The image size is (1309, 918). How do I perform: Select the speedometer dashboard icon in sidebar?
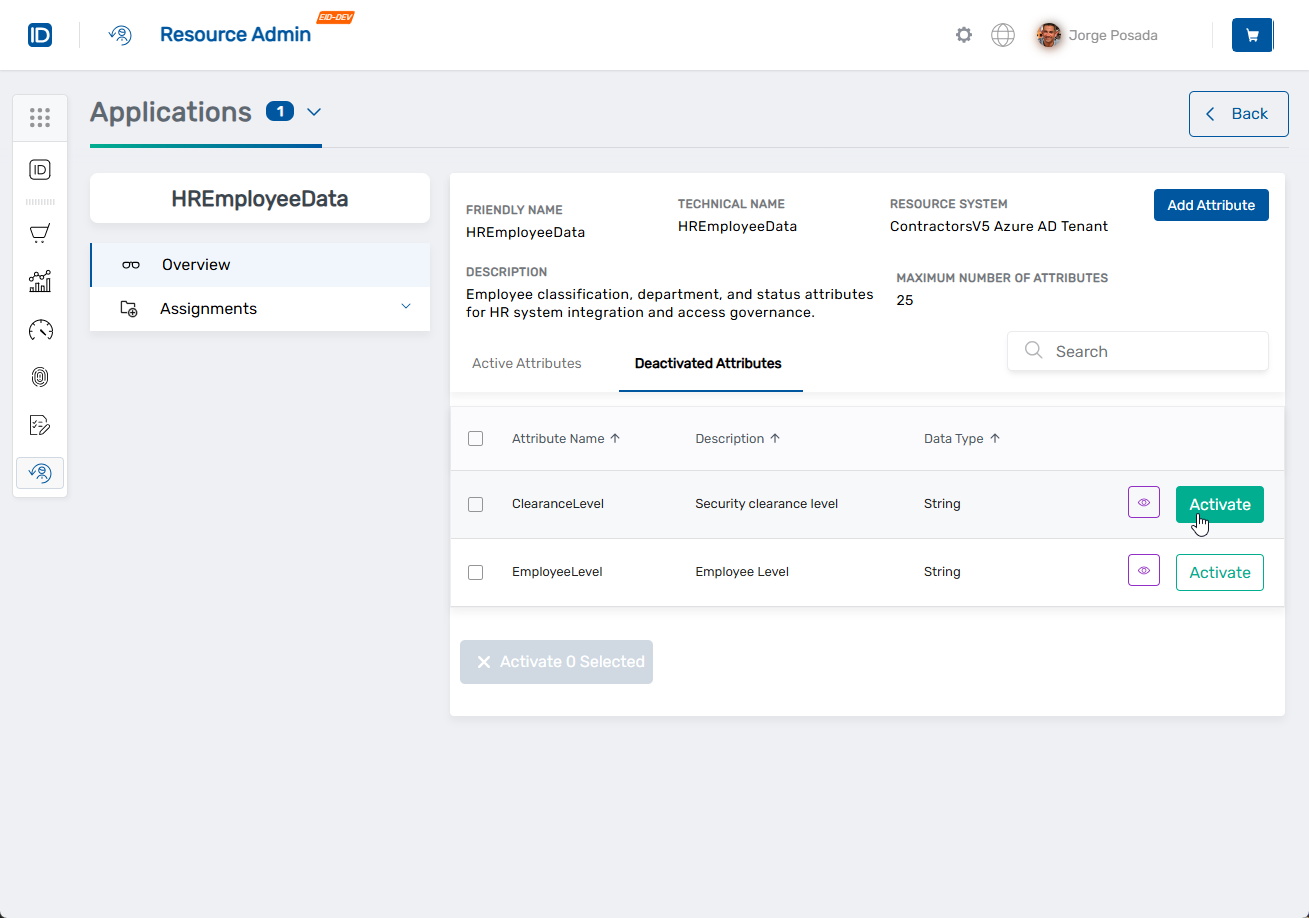[x=40, y=330]
